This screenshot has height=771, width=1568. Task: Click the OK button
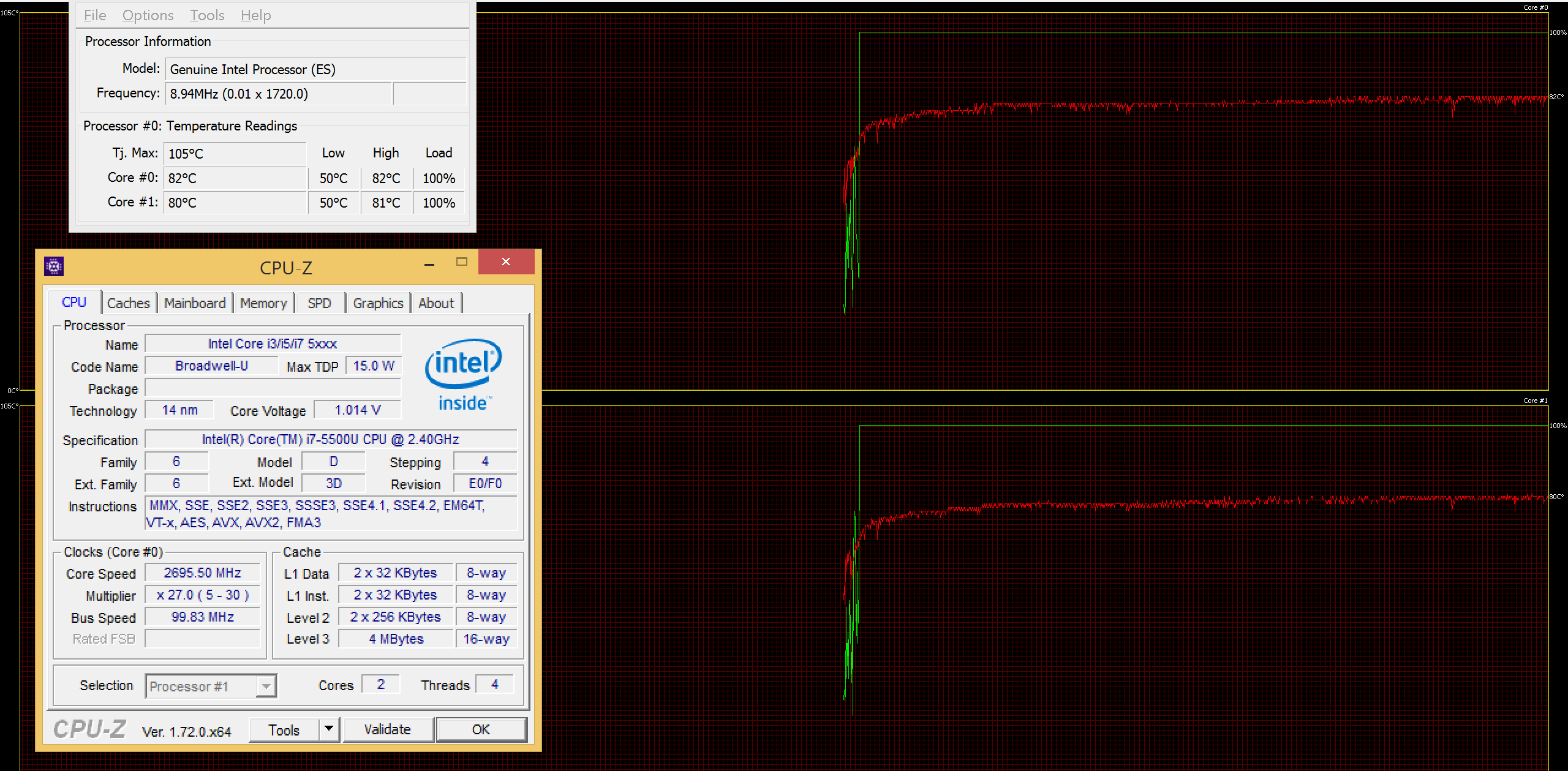pyautogui.click(x=481, y=729)
